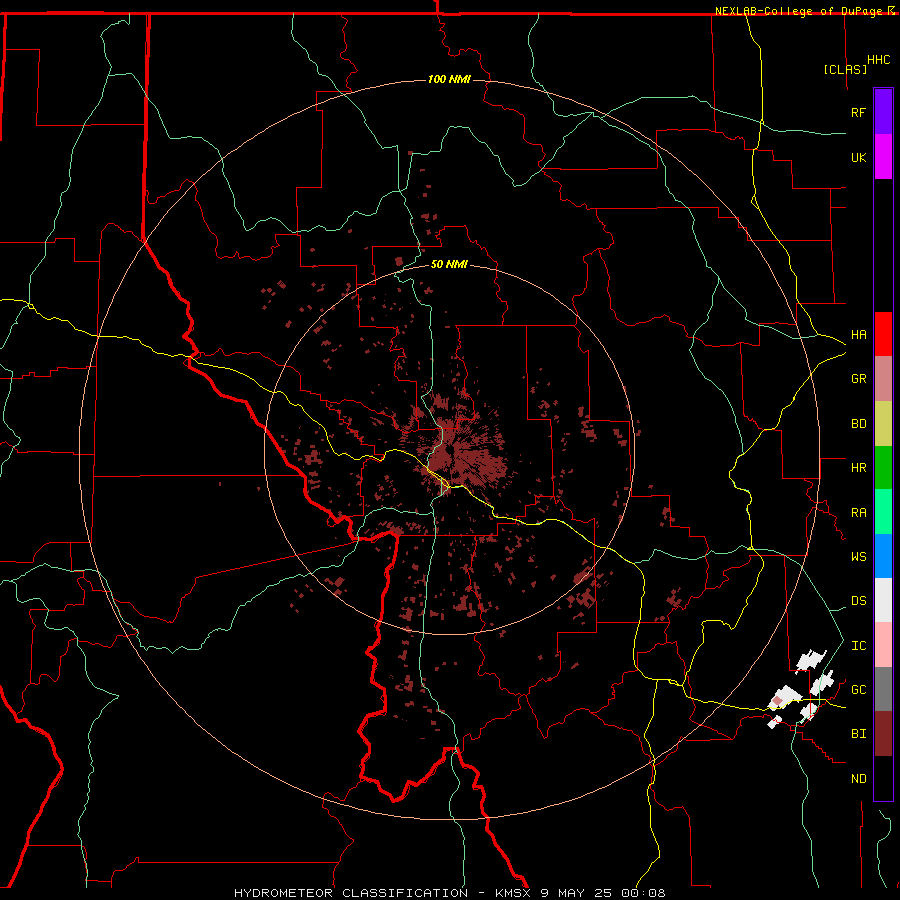Click the UK magenta legend swatch
900x900 pixels.
pyautogui.click(x=883, y=157)
